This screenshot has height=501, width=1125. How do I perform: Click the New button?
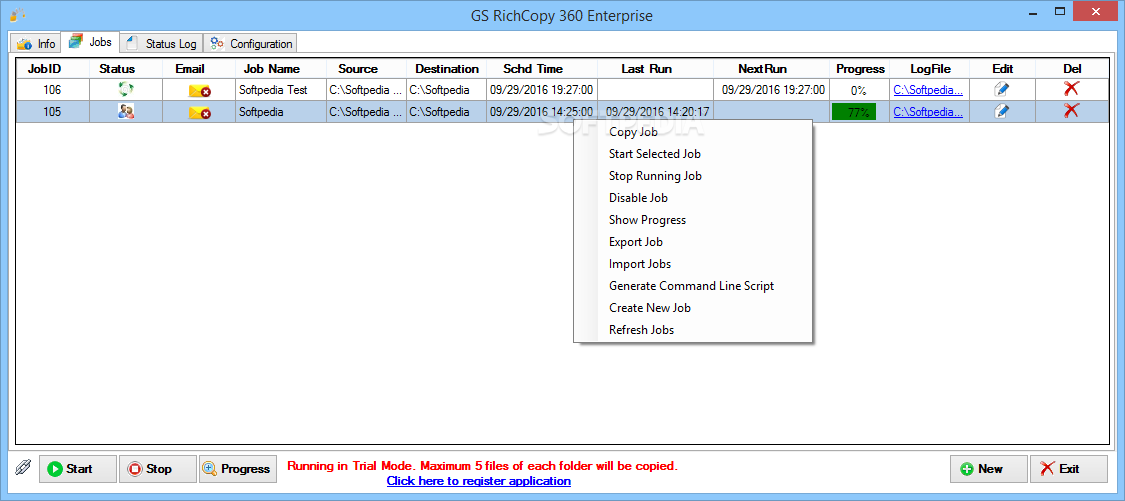988,469
